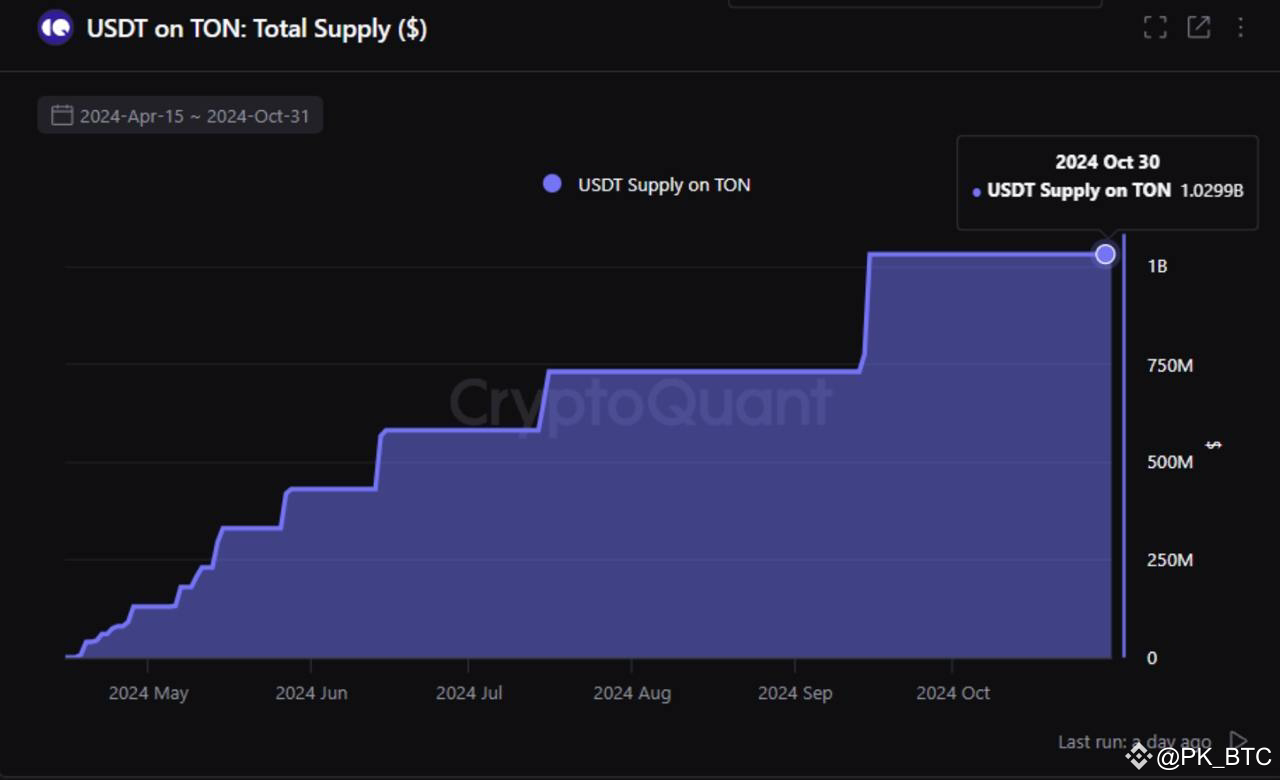1280x780 pixels.
Task: Click the tooltip value 1.0299B
Action: tap(1211, 191)
